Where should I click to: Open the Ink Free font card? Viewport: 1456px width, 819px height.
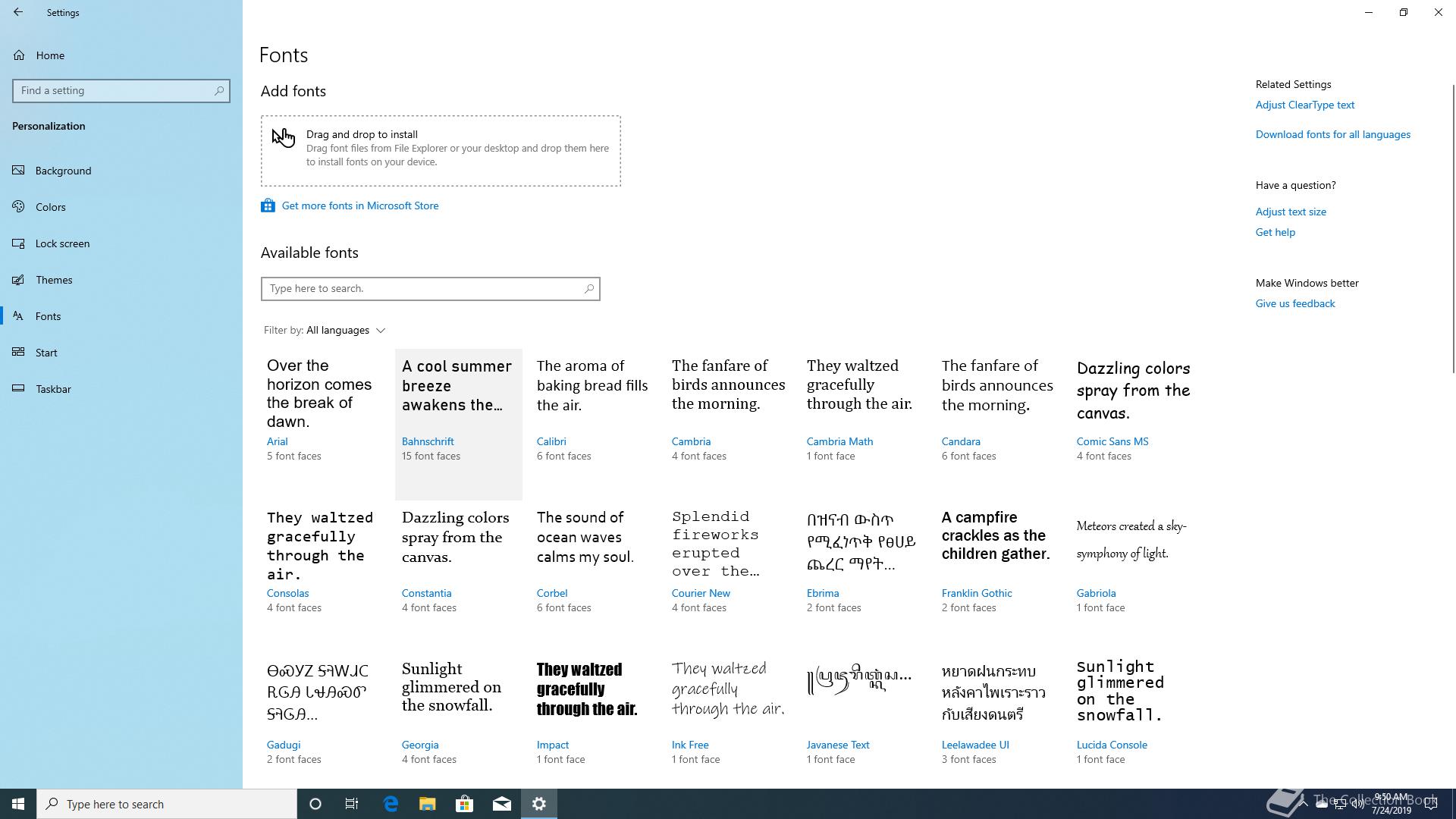(x=729, y=720)
